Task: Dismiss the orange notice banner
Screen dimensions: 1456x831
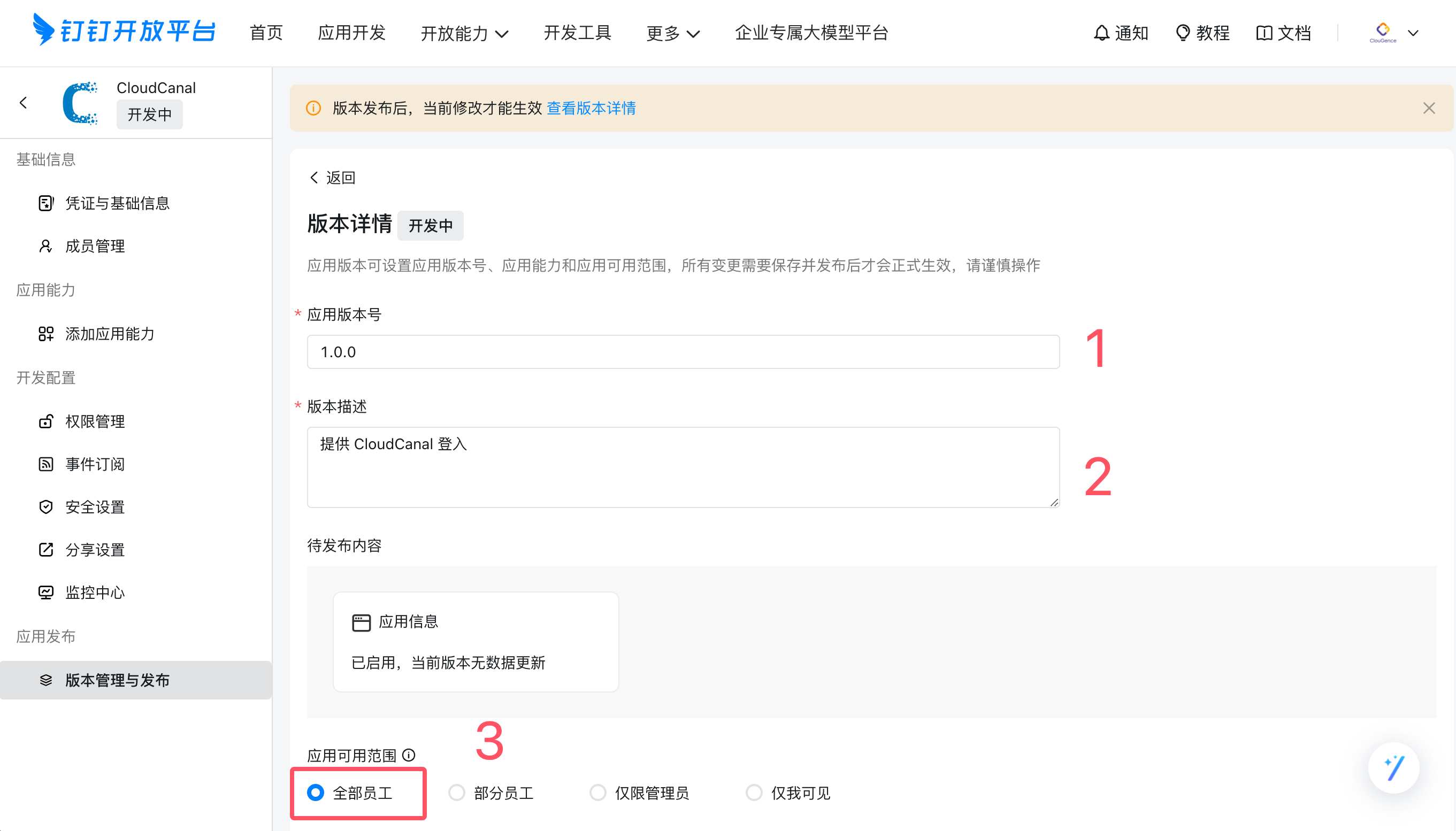Action: click(1429, 108)
